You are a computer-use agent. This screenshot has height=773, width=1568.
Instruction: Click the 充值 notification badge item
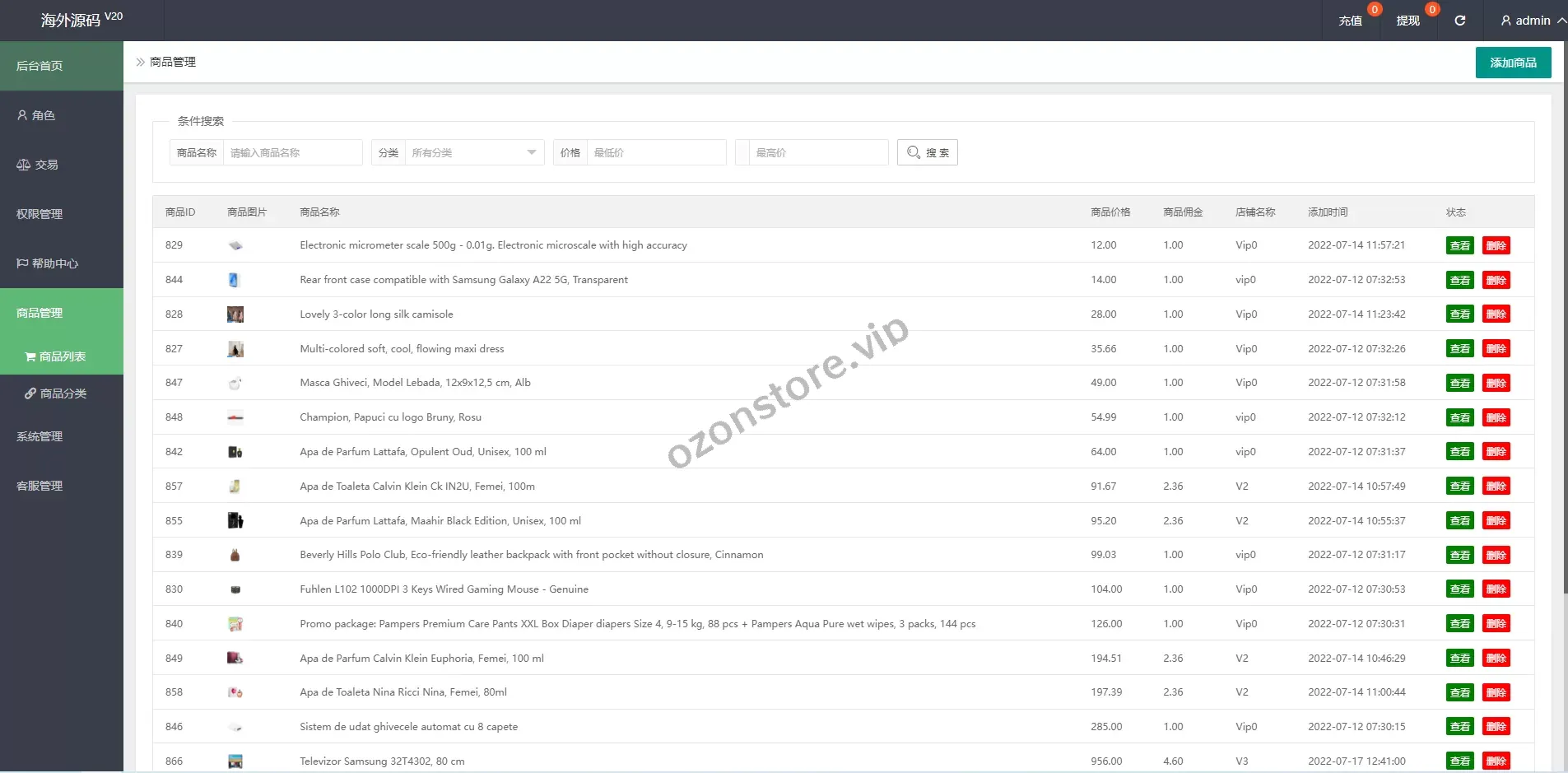point(1351,21)
